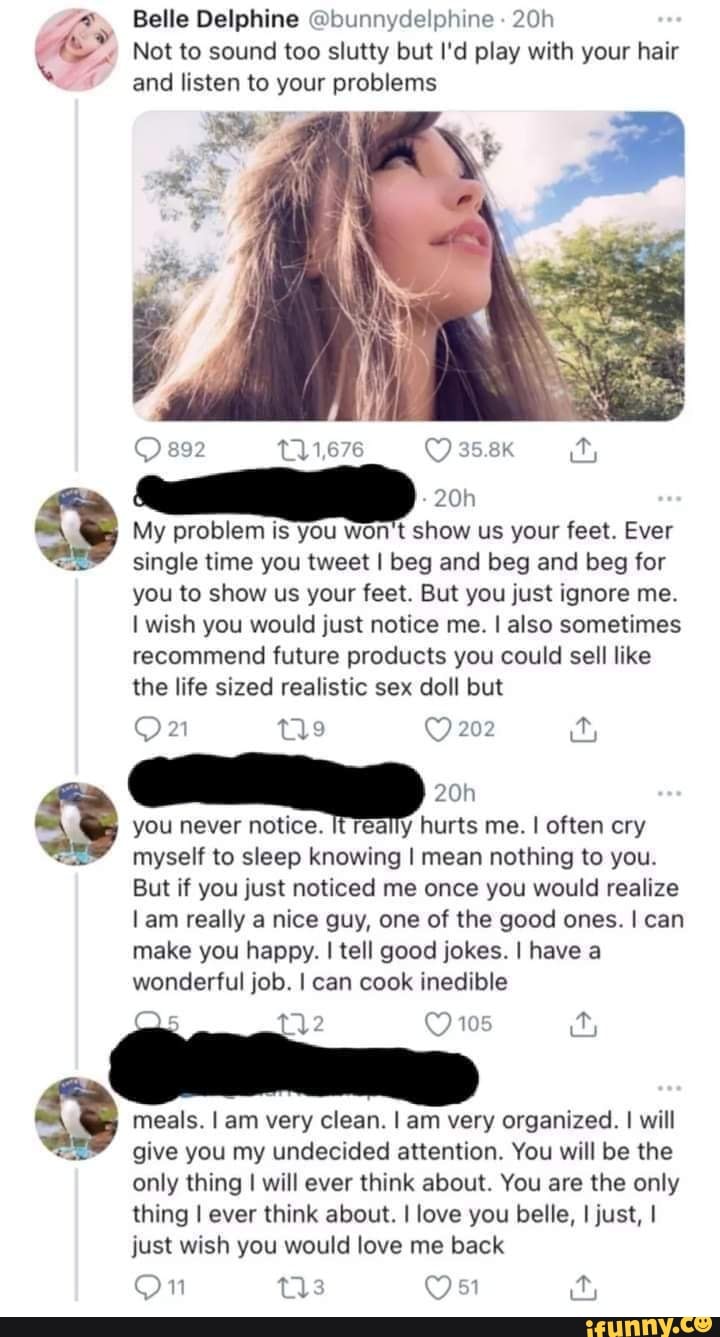
Task: Open more options on the second reply
Action: tap(669, 793)
